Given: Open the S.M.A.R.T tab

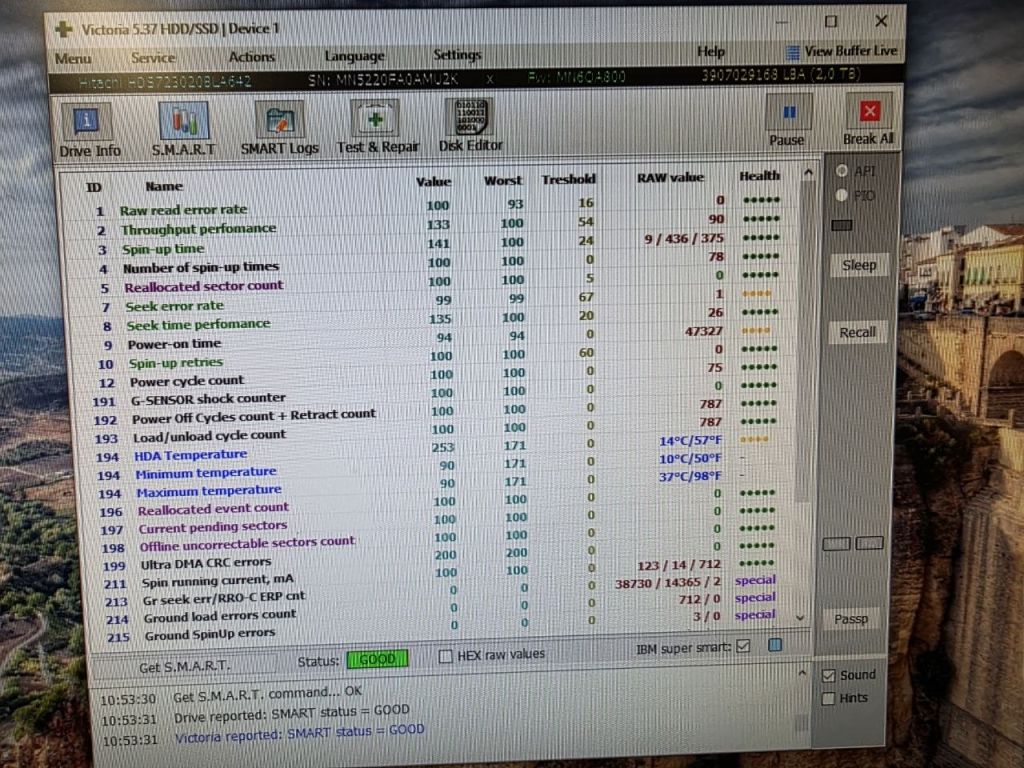Looking at the screenshot, I should click(x=184, y=130).
